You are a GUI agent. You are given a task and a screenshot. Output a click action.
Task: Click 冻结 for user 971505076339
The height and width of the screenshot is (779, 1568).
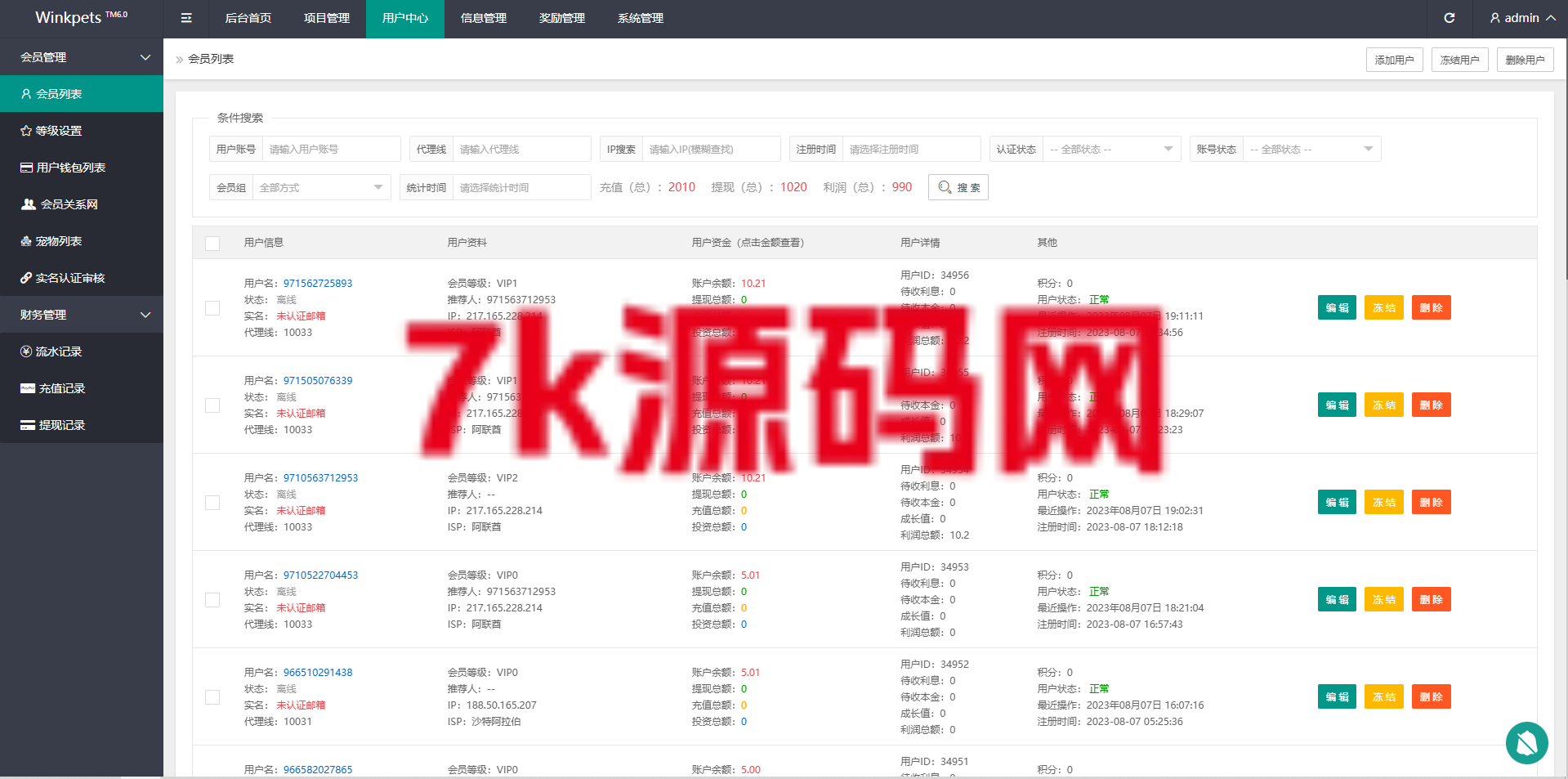click(1384, 405)
